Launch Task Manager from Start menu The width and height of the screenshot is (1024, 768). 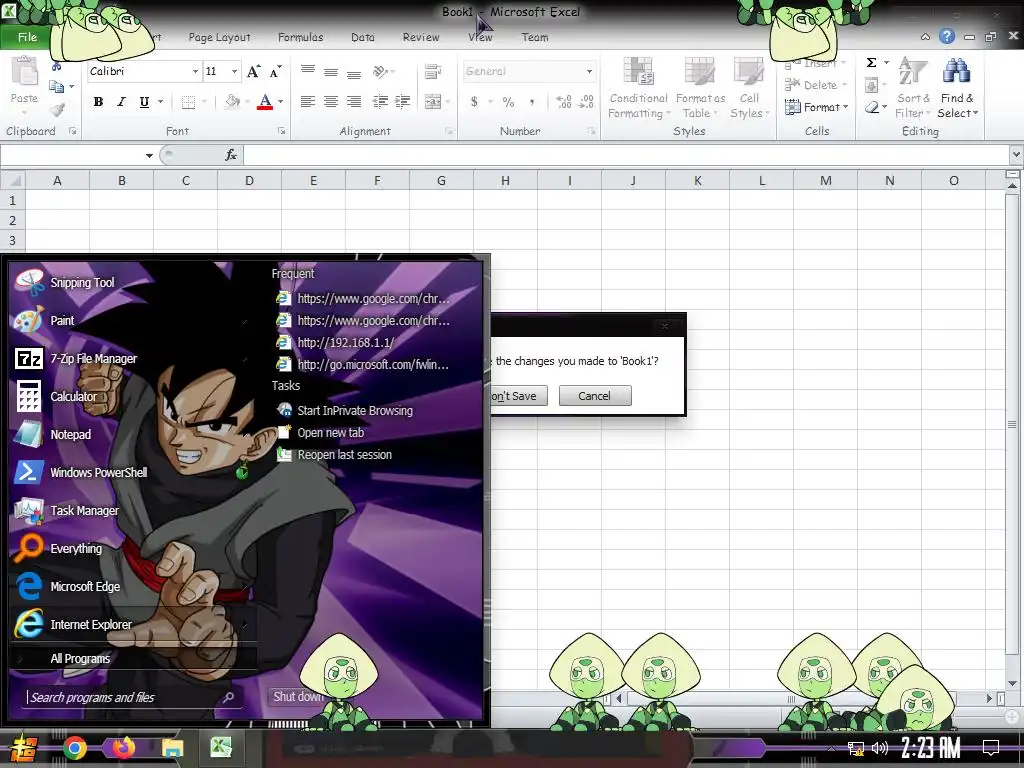(84, 510)
